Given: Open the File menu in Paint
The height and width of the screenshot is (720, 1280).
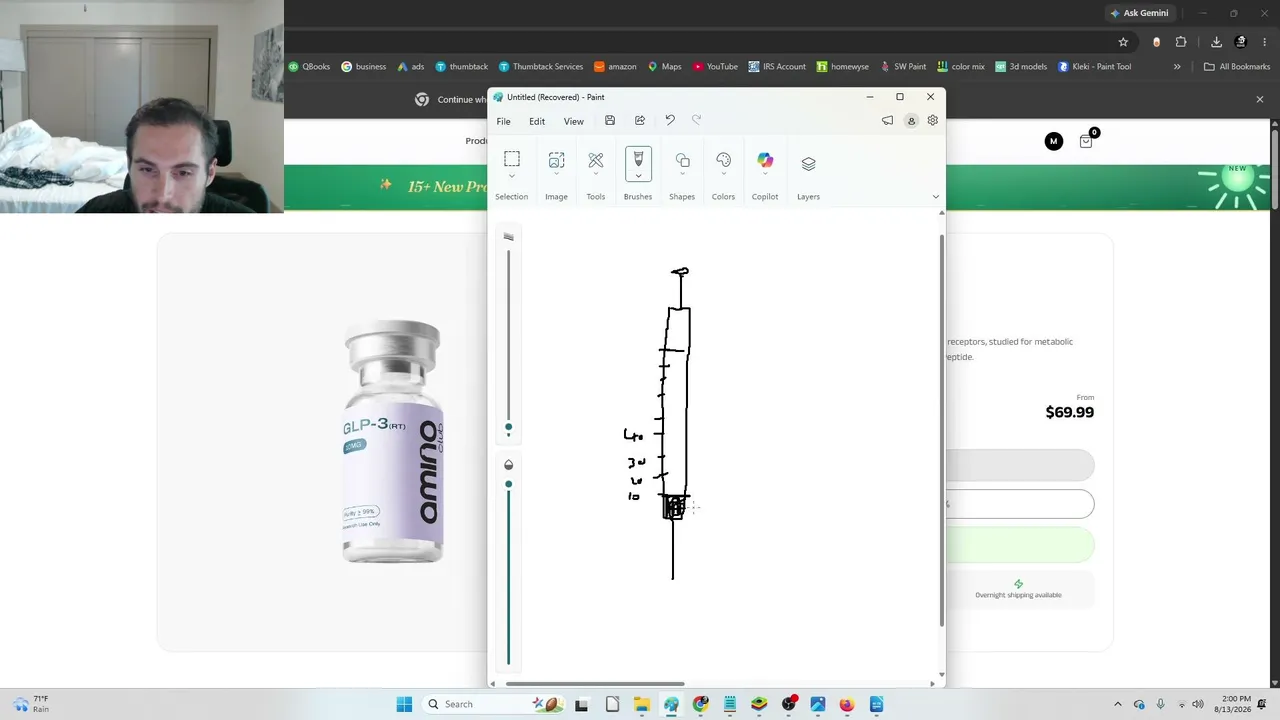Looking at the screenshot, I should pos(503,122).
